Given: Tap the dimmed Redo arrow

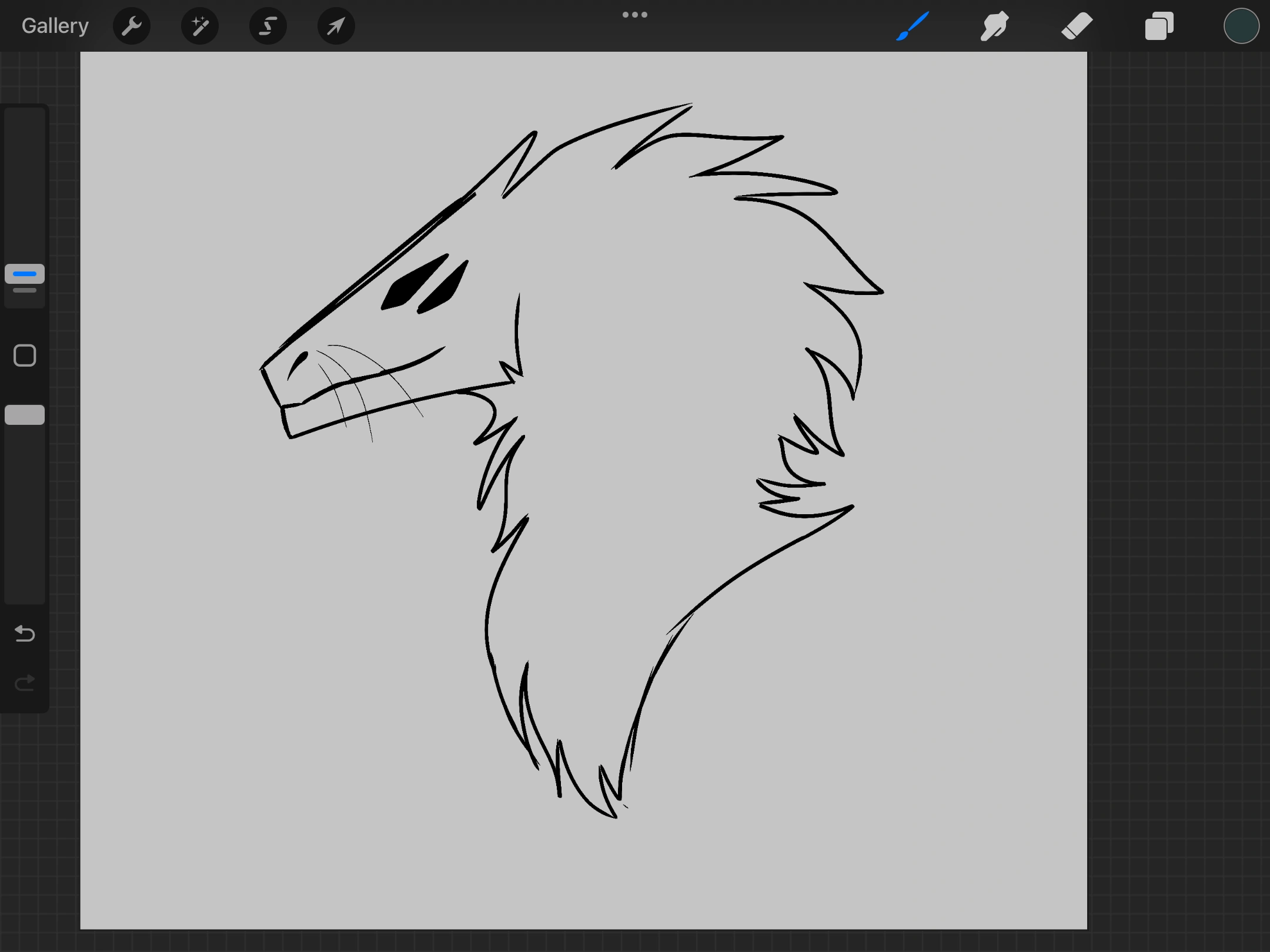Looking at the screenshot, I should click(x=25, y=683).
